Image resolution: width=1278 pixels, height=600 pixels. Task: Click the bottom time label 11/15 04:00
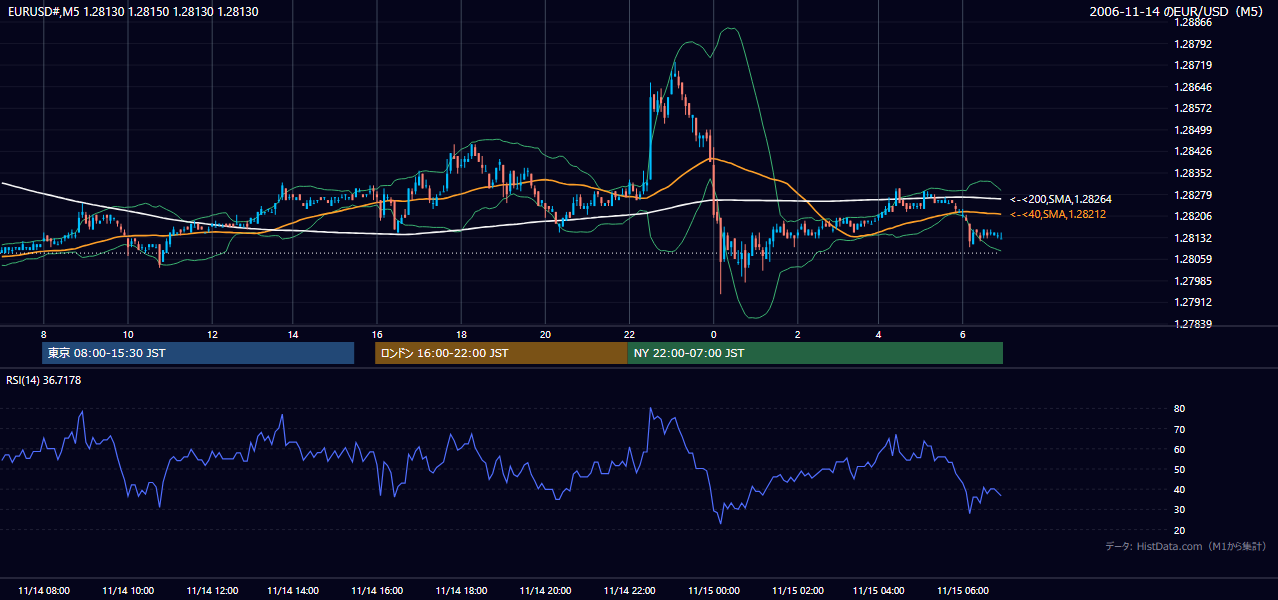pos(879,591)
